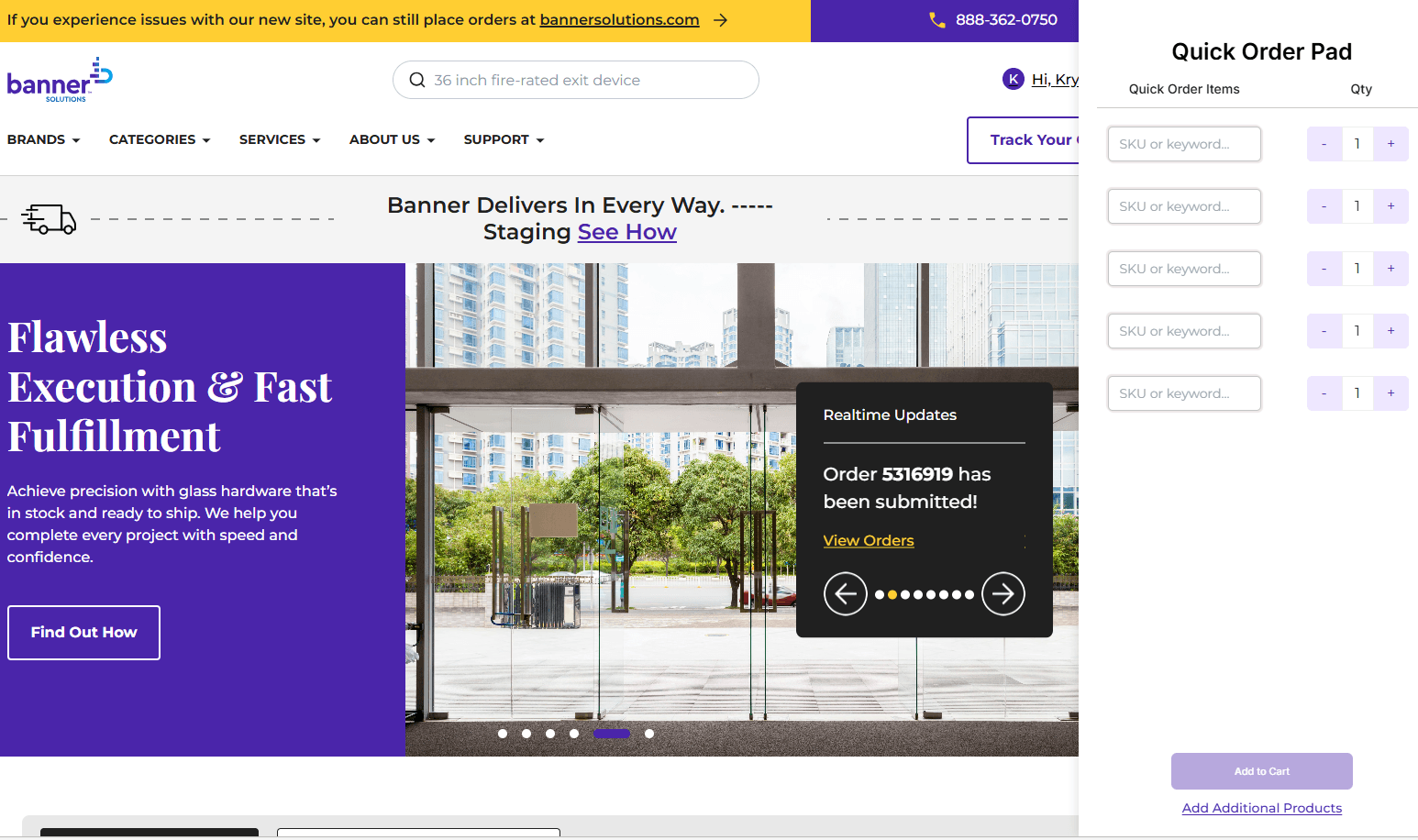Click the phone icon in top bar
This screenshot has height=840, width=1418.
[936, 20]
